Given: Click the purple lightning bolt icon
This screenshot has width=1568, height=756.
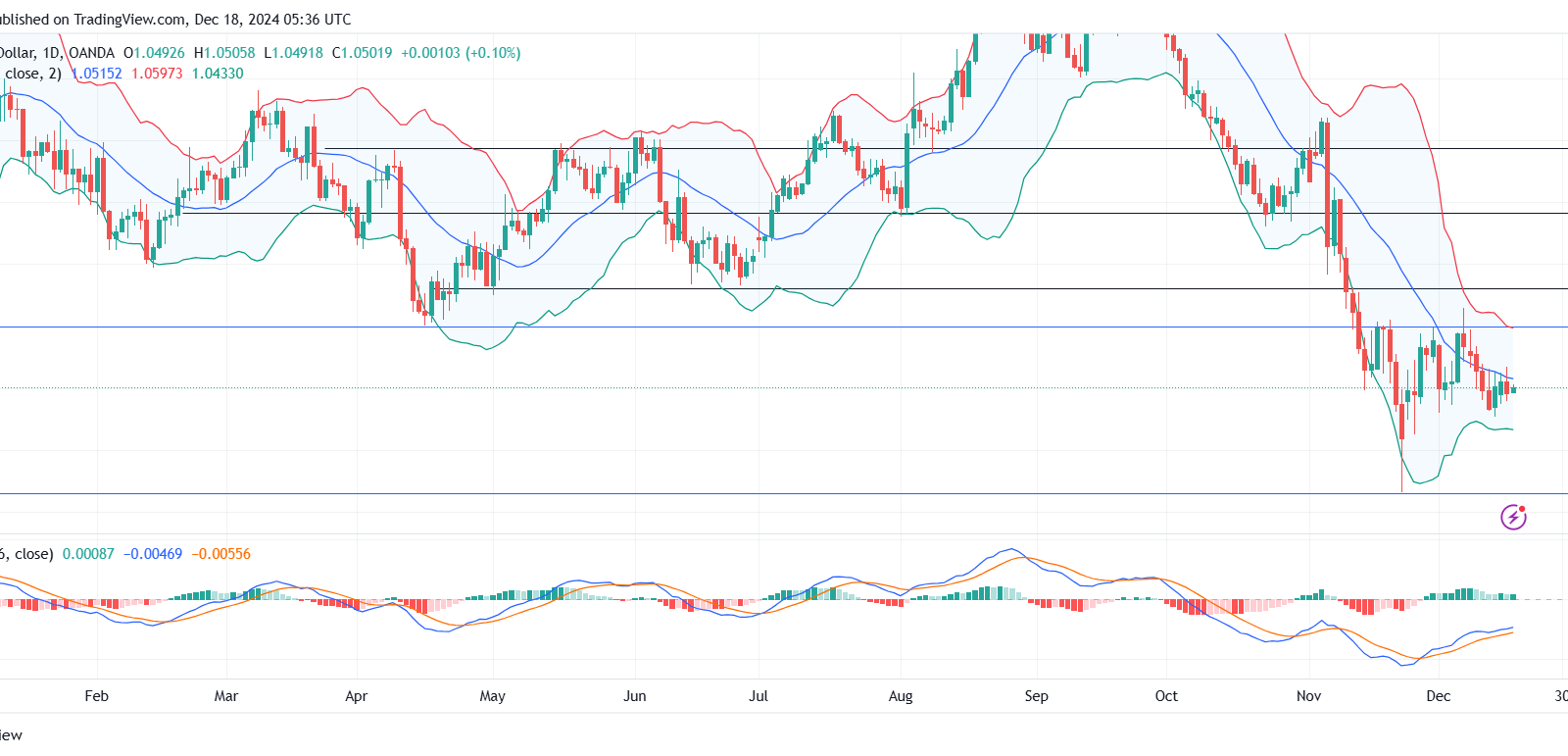Looking at the screenshot, I should point(1513,517).
